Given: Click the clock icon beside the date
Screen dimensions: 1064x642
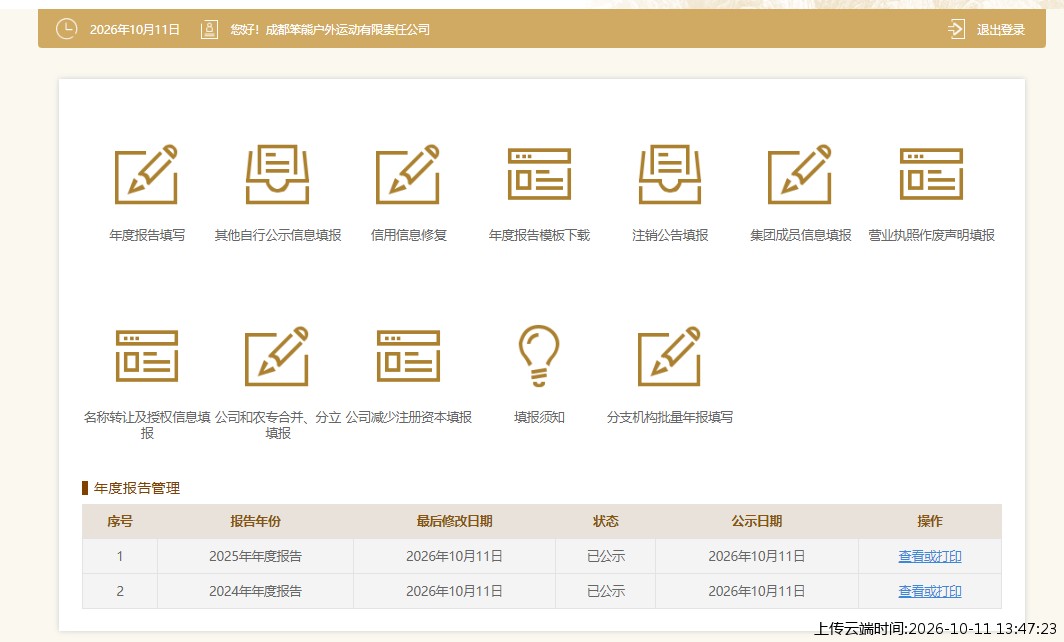Looking at the screenshot, I should pos(66,29).
